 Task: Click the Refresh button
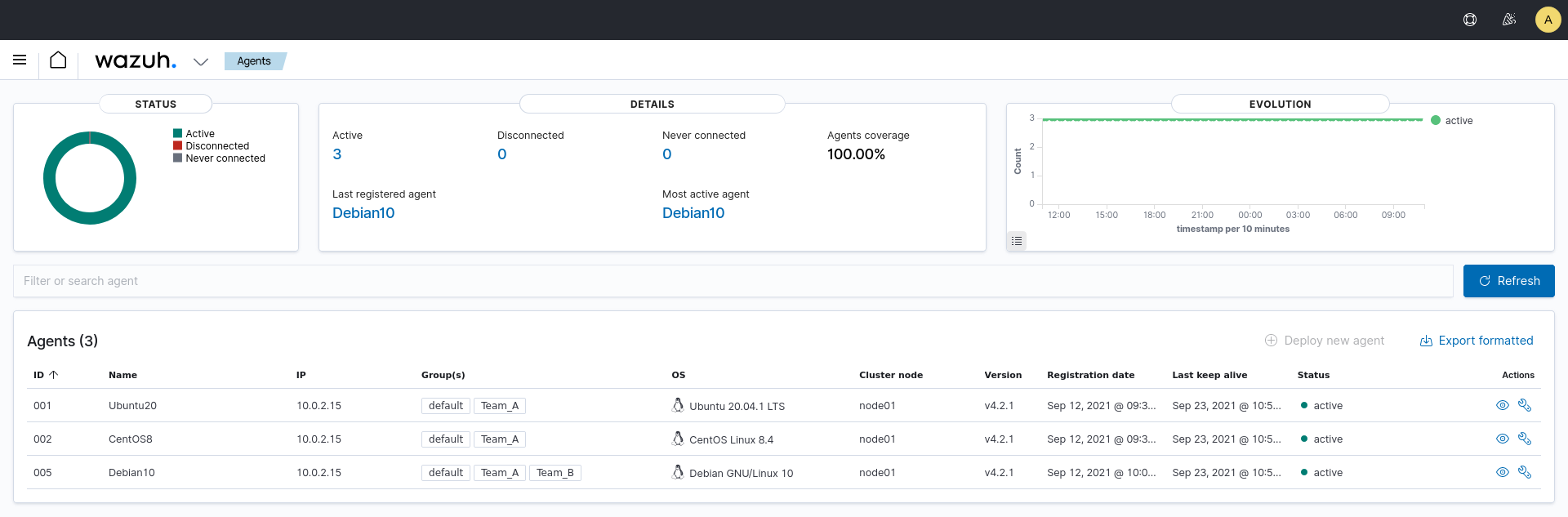click(x=1508, y=281)
